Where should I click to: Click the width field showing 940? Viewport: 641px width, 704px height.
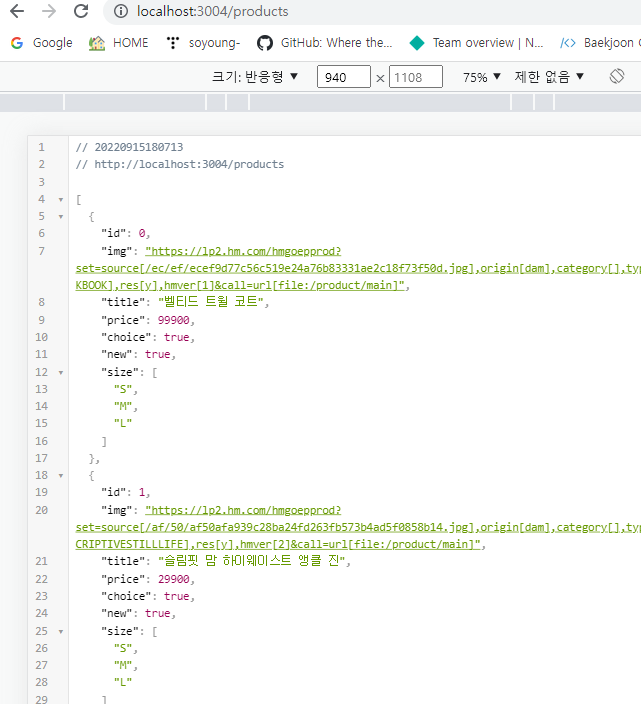coord(344,77)
